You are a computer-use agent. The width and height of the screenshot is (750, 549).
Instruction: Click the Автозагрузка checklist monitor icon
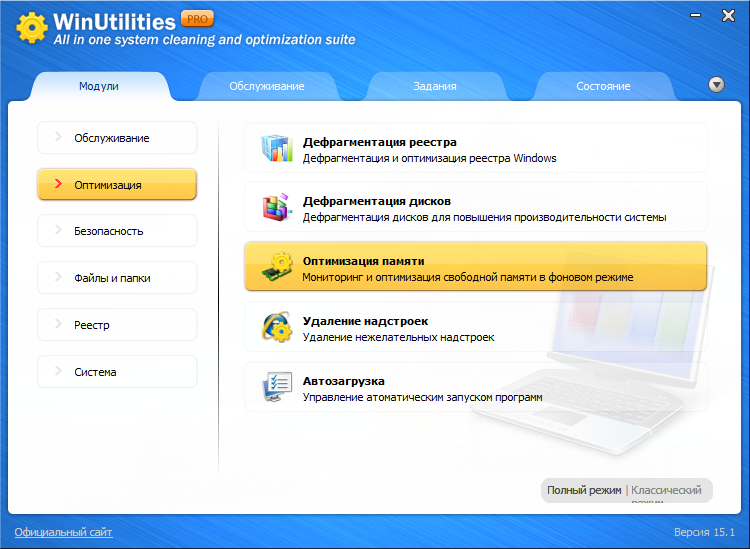pos(277,386)
